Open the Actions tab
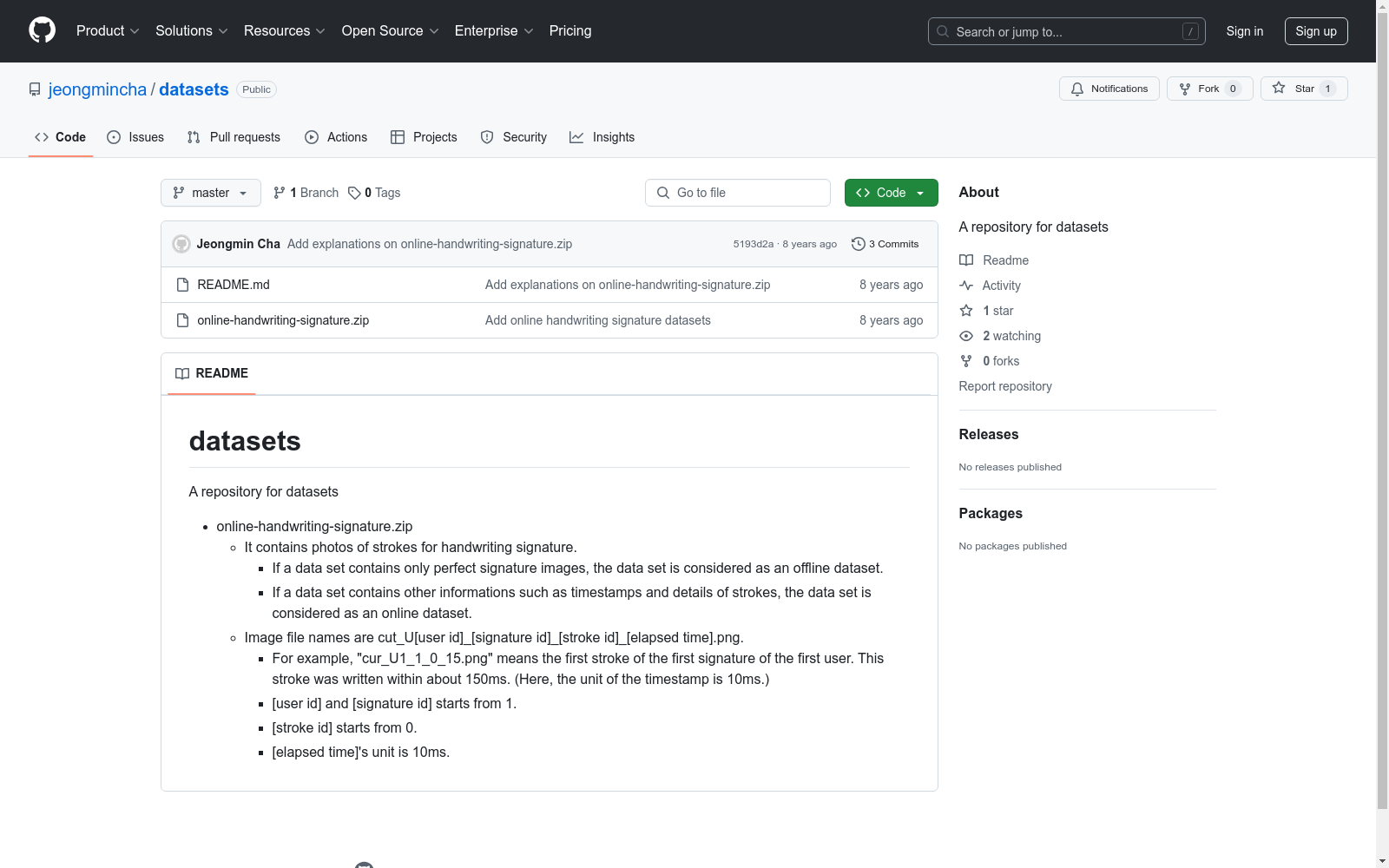The height and width of the screenshot is (868, 1389). point(336,137)
